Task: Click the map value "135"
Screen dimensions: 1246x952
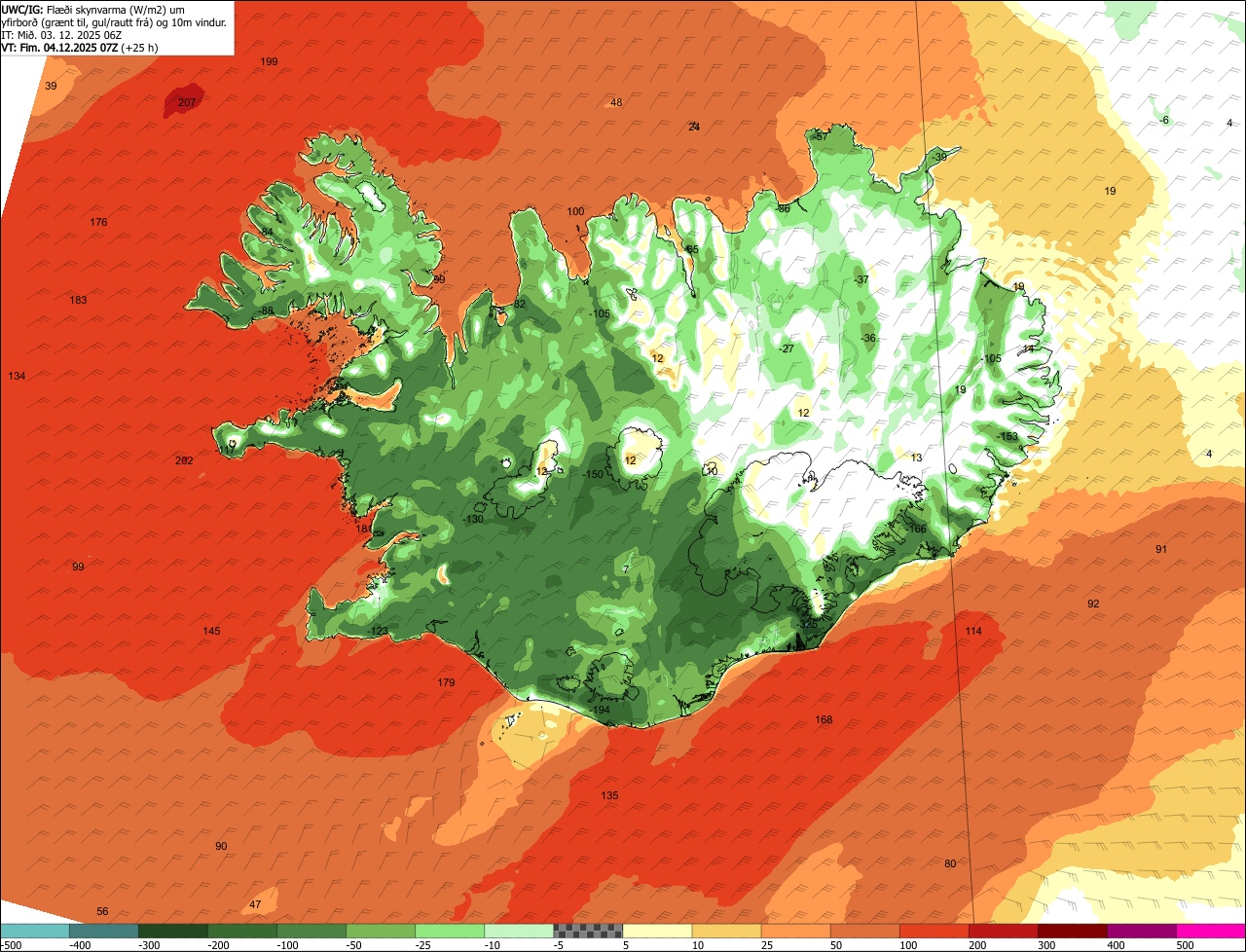Action: (x=609, y=795)
